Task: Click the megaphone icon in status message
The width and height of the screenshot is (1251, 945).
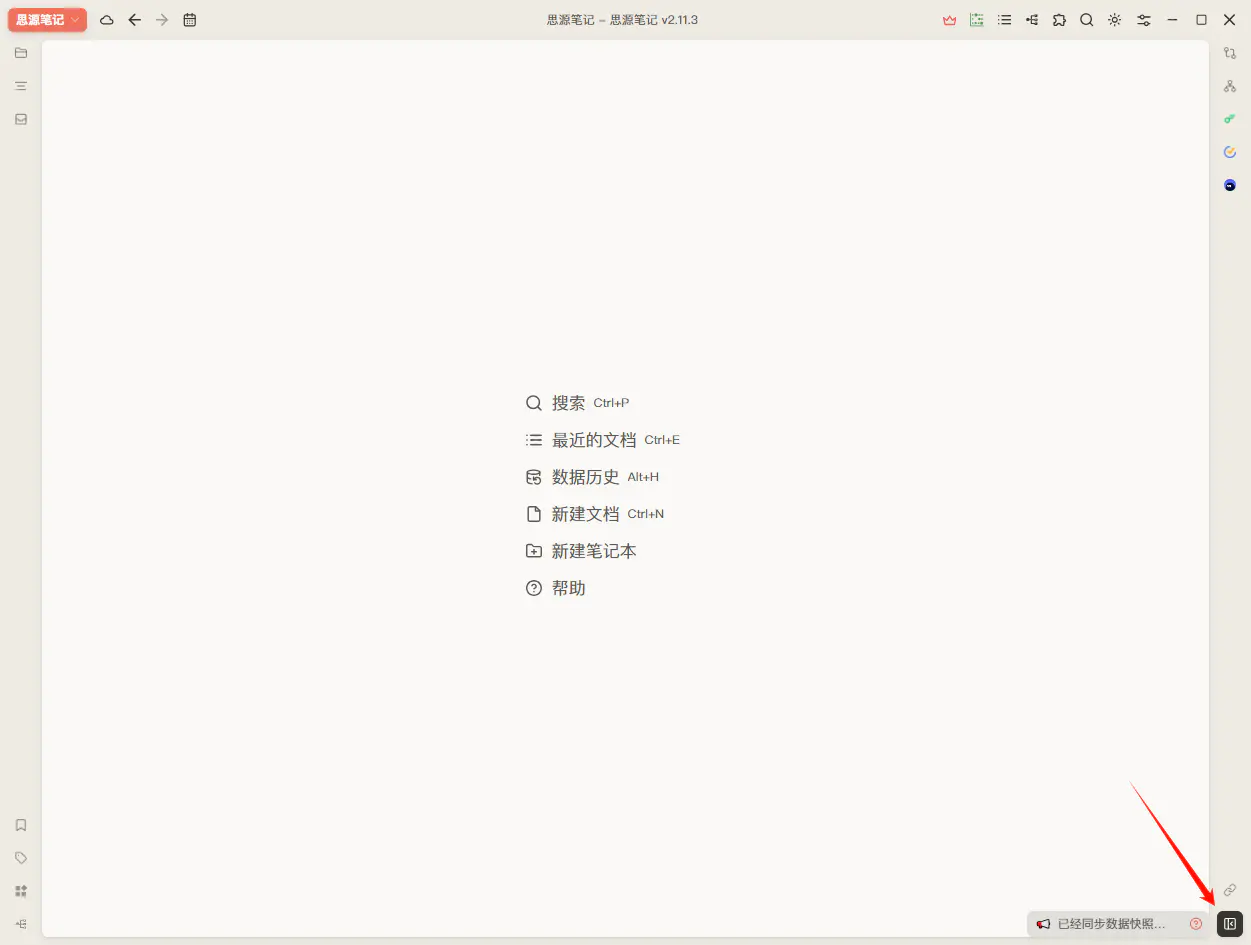Action: [1043, 924]
